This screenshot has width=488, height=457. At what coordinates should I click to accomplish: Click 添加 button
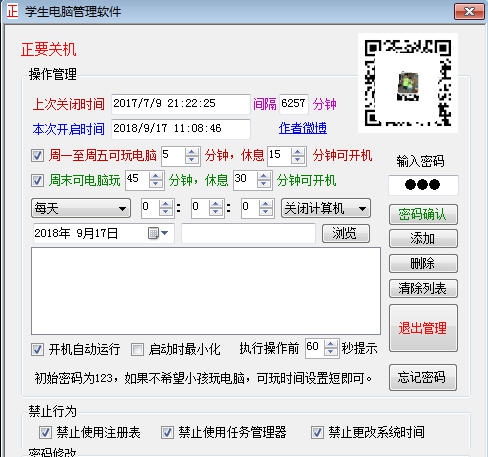click(x=423, y=239)
